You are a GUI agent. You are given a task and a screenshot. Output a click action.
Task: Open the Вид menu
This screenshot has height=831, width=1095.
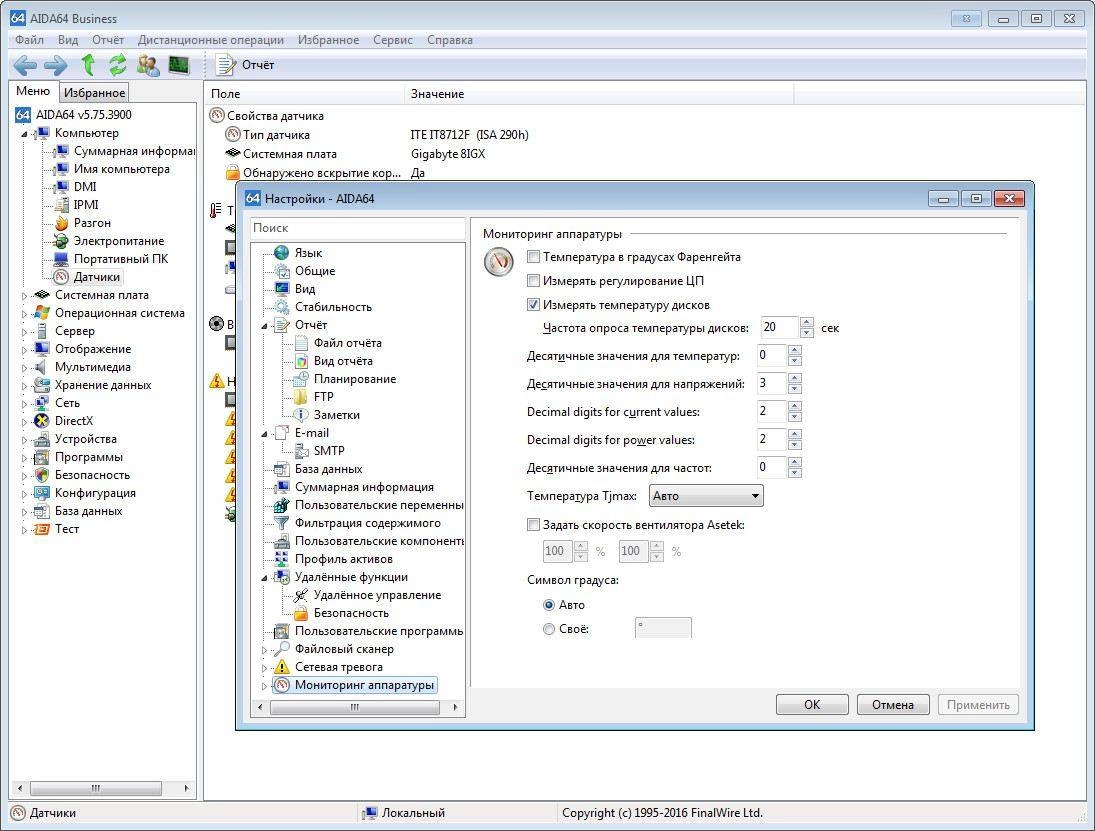tap(68, 40)
